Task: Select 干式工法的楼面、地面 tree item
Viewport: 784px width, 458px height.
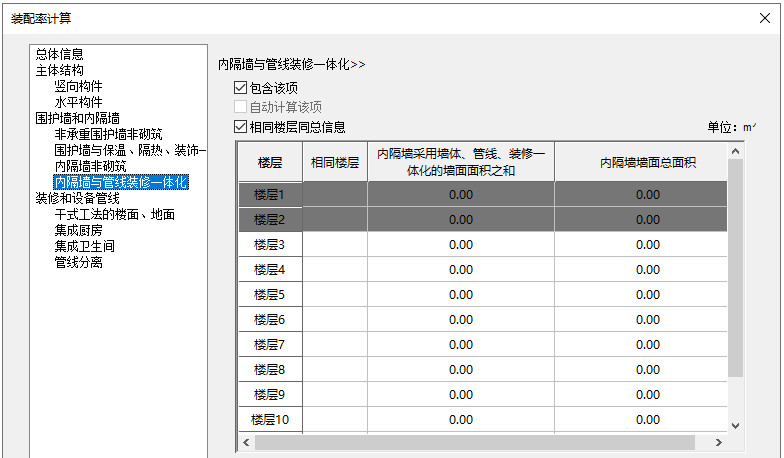Action: (x=115, y=215)
